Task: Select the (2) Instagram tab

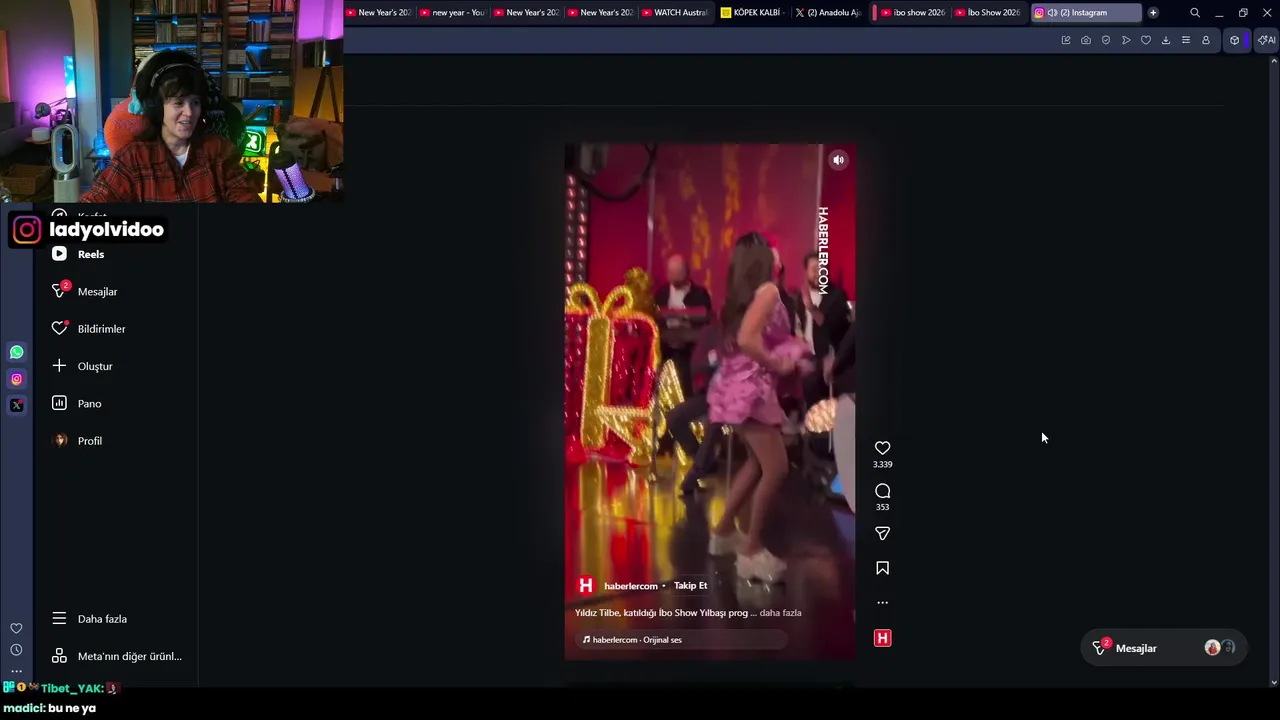Action: [x=1085, y=13]
